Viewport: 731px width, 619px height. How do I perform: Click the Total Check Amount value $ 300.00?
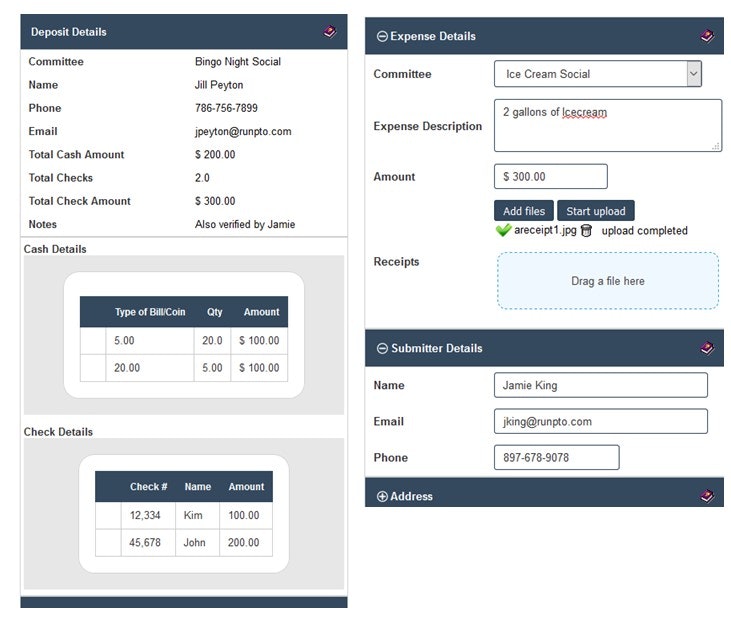[x=215, y=201]
